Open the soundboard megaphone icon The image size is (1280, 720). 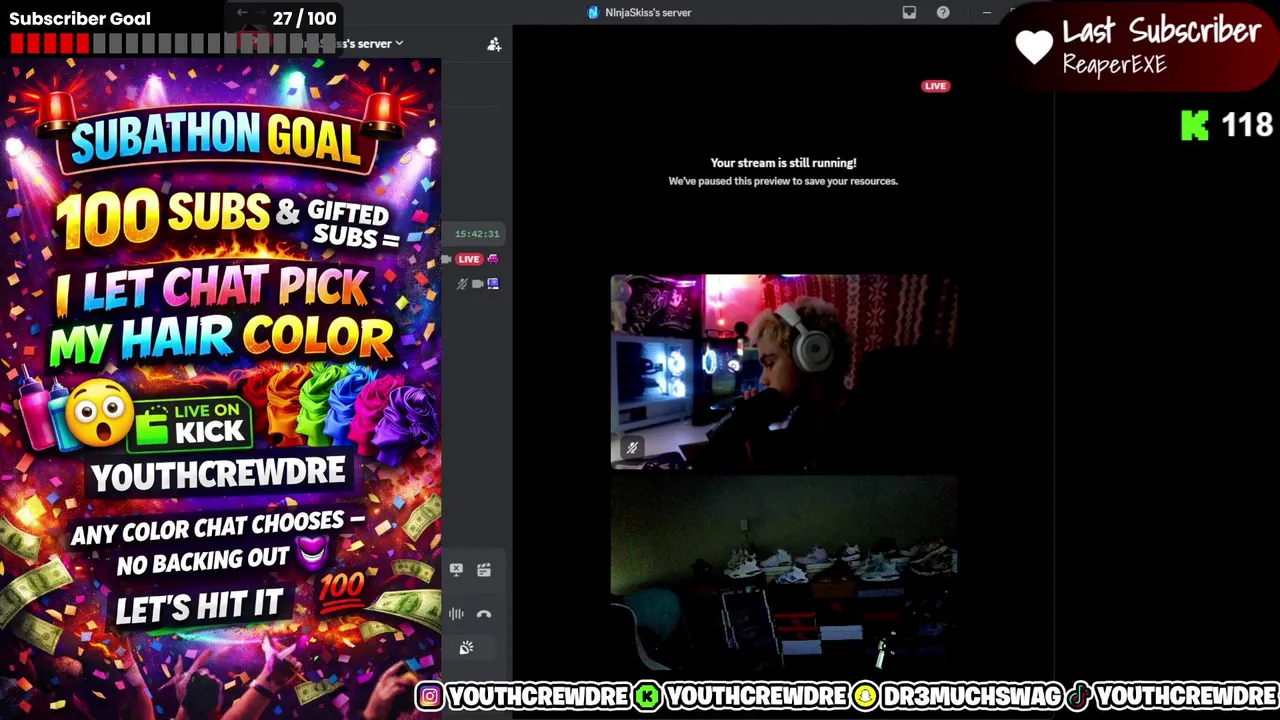click(466, 648)
